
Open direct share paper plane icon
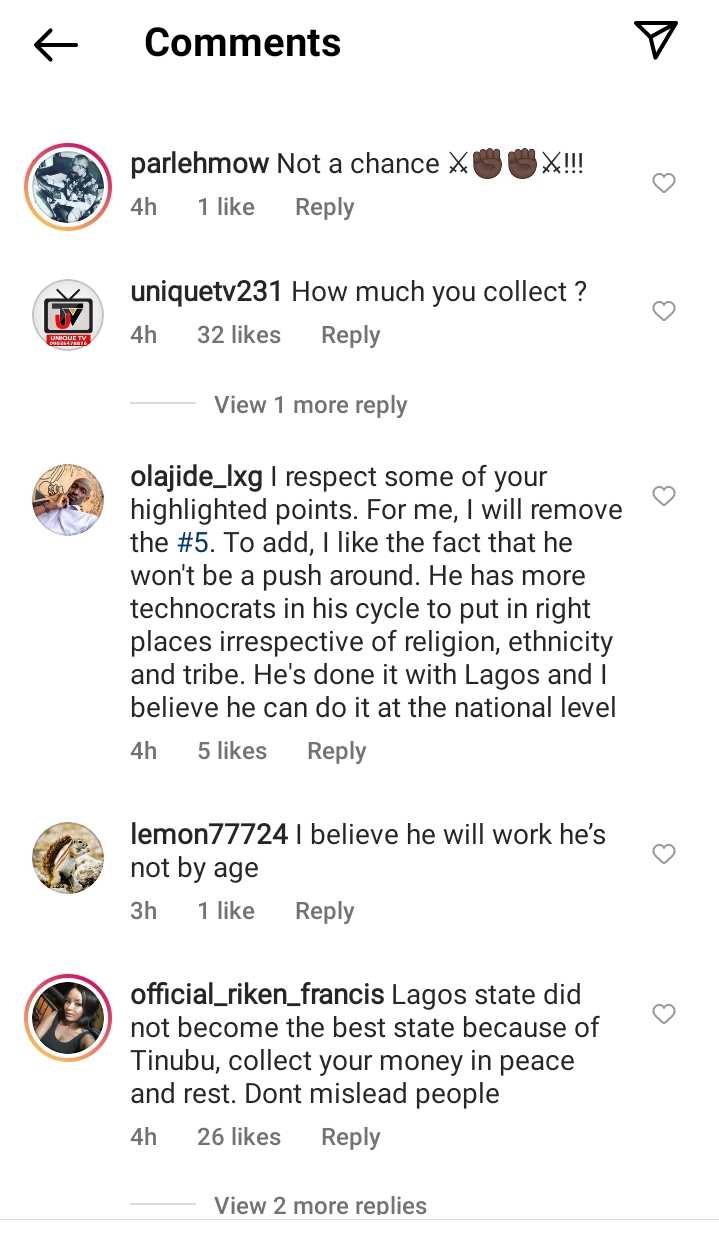coord(656,41)
